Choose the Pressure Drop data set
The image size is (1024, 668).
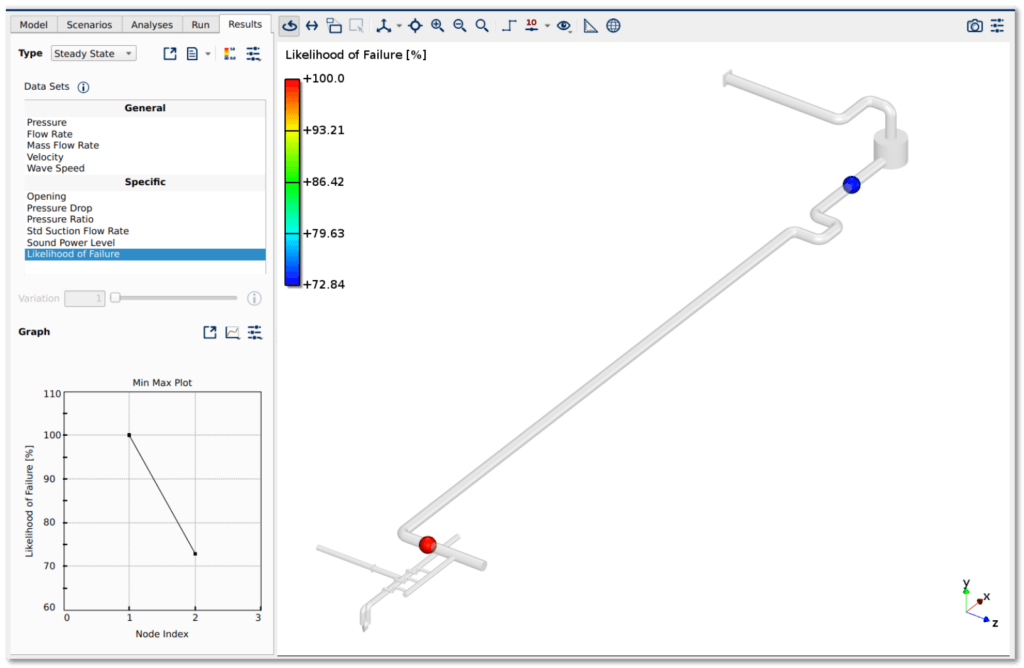(x=145, y=208)
